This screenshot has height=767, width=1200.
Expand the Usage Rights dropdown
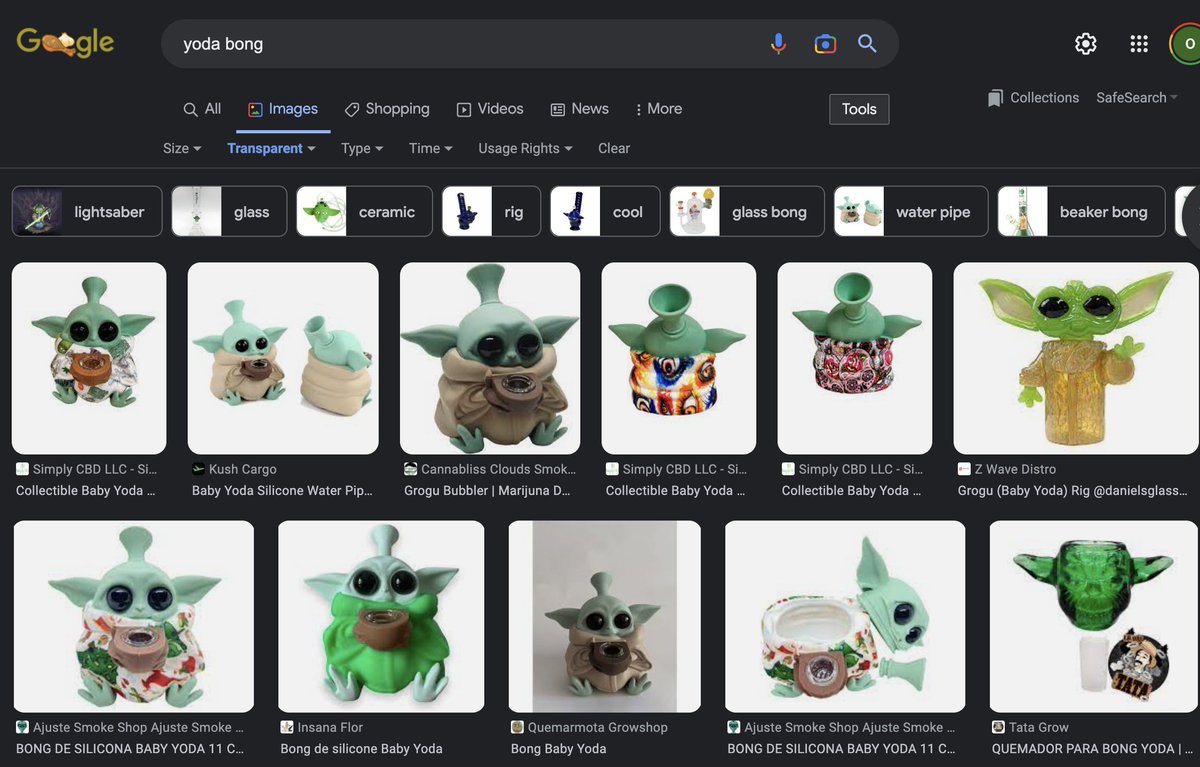pos(525,148)
